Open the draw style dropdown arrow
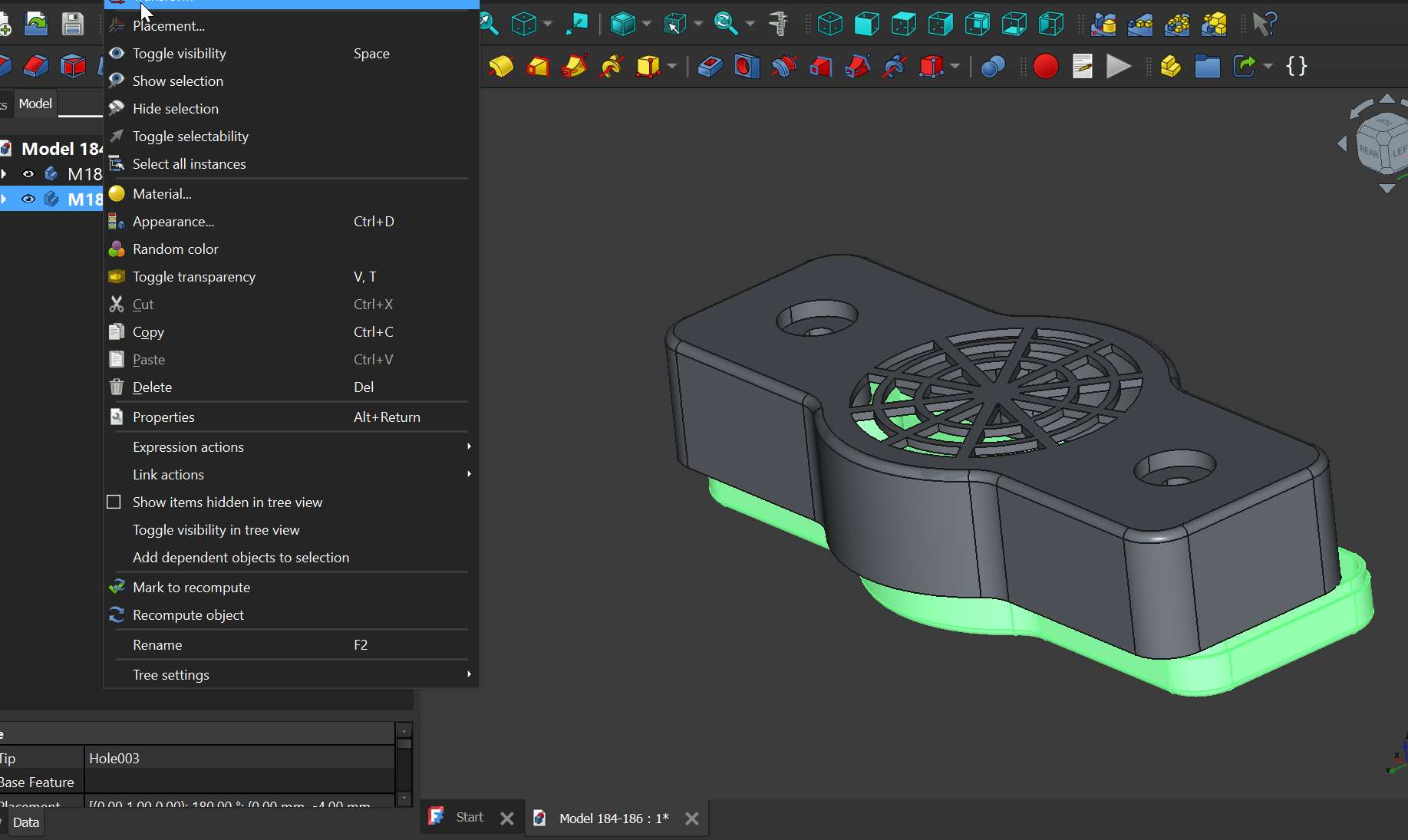The width and height of the screenshot is (1408, 840). 647,24
